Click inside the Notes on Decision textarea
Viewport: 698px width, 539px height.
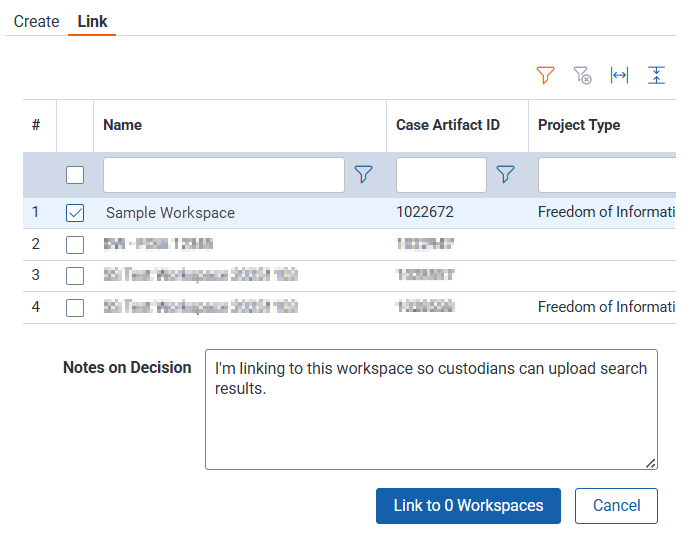431,409
